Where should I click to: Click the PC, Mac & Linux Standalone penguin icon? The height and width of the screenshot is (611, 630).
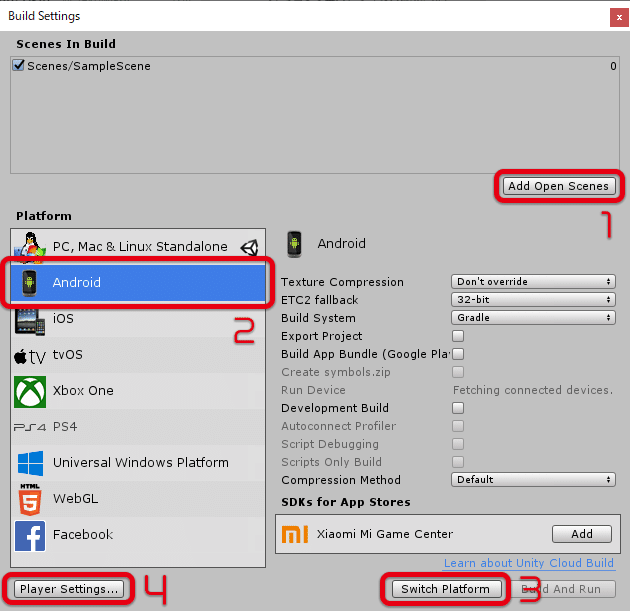[x=30, y=247]
